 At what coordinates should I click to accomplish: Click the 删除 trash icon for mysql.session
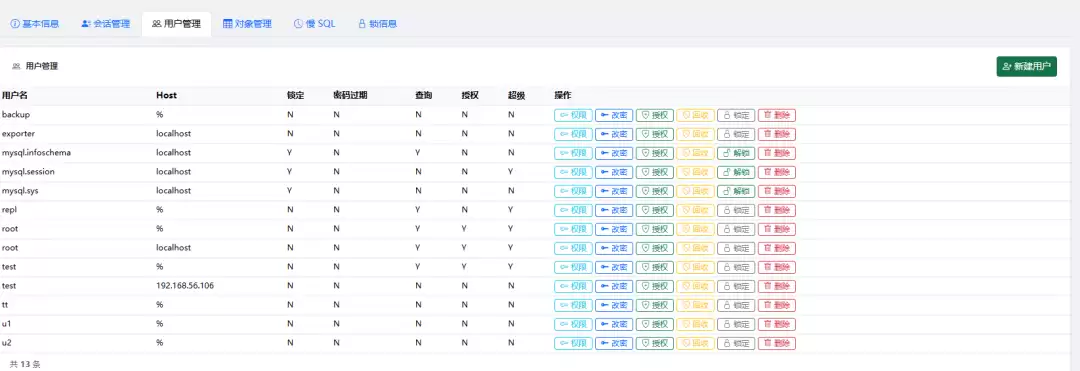(776, 171)
